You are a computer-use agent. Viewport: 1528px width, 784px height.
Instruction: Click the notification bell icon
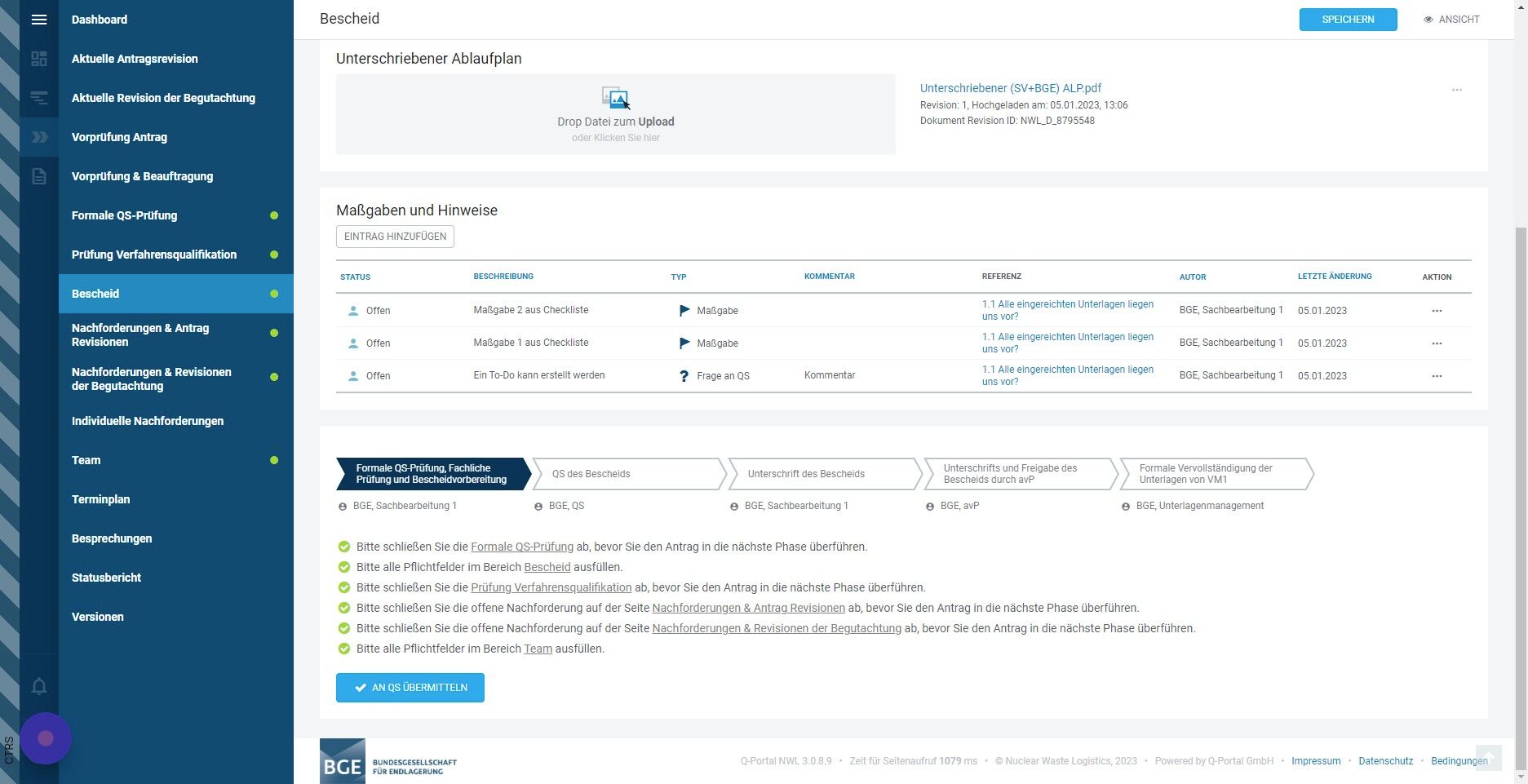click(x=39, y=687)
